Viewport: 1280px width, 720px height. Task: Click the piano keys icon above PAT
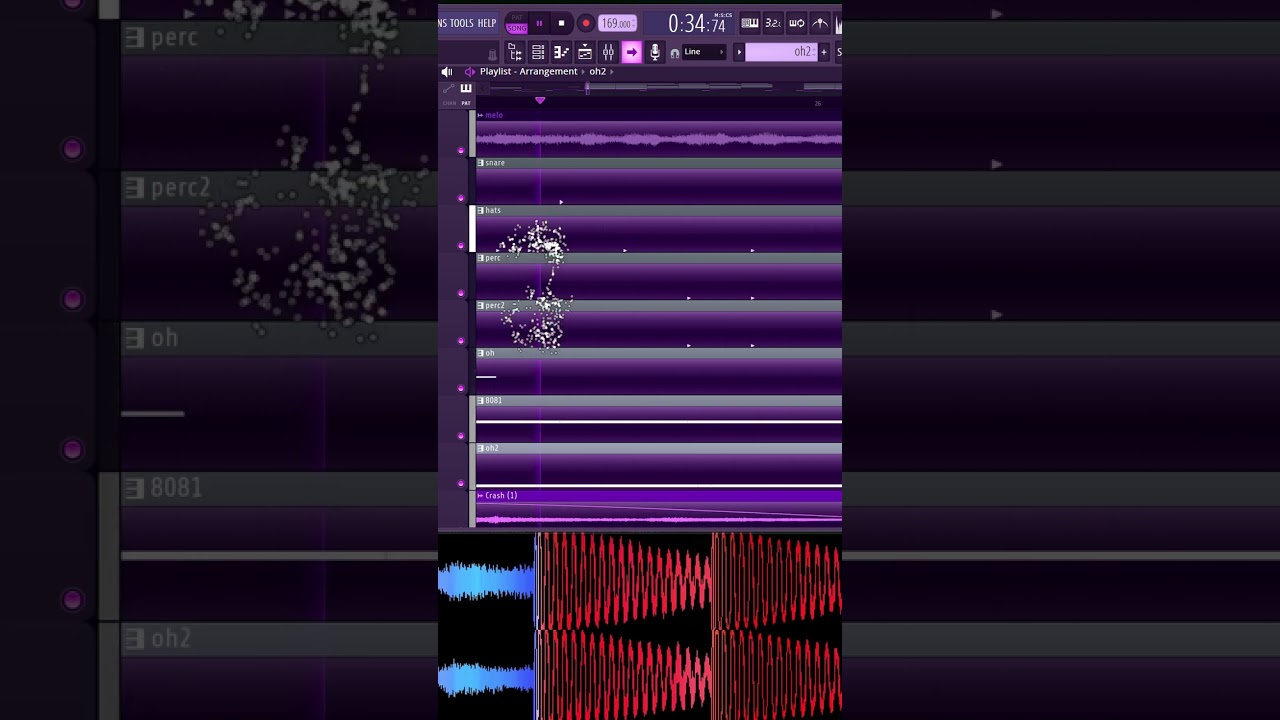pyautogui.click(x=466, y=89)
